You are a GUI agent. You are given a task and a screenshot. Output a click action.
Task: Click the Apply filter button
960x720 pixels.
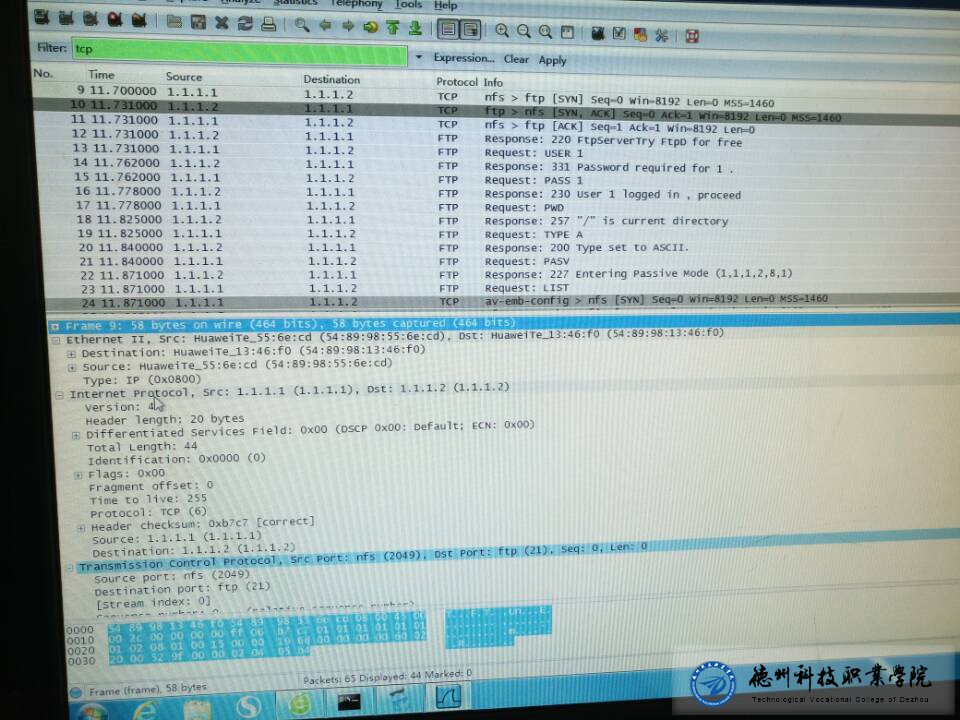(552, 60)
